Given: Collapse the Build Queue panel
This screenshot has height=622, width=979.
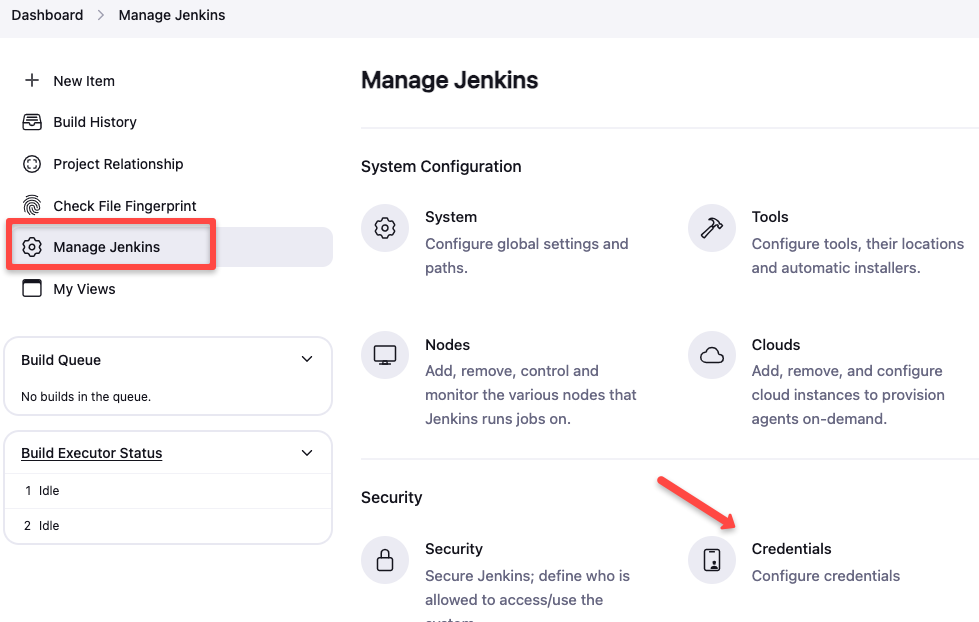Looking at the screenshot, I should click(x=307, y=358).
